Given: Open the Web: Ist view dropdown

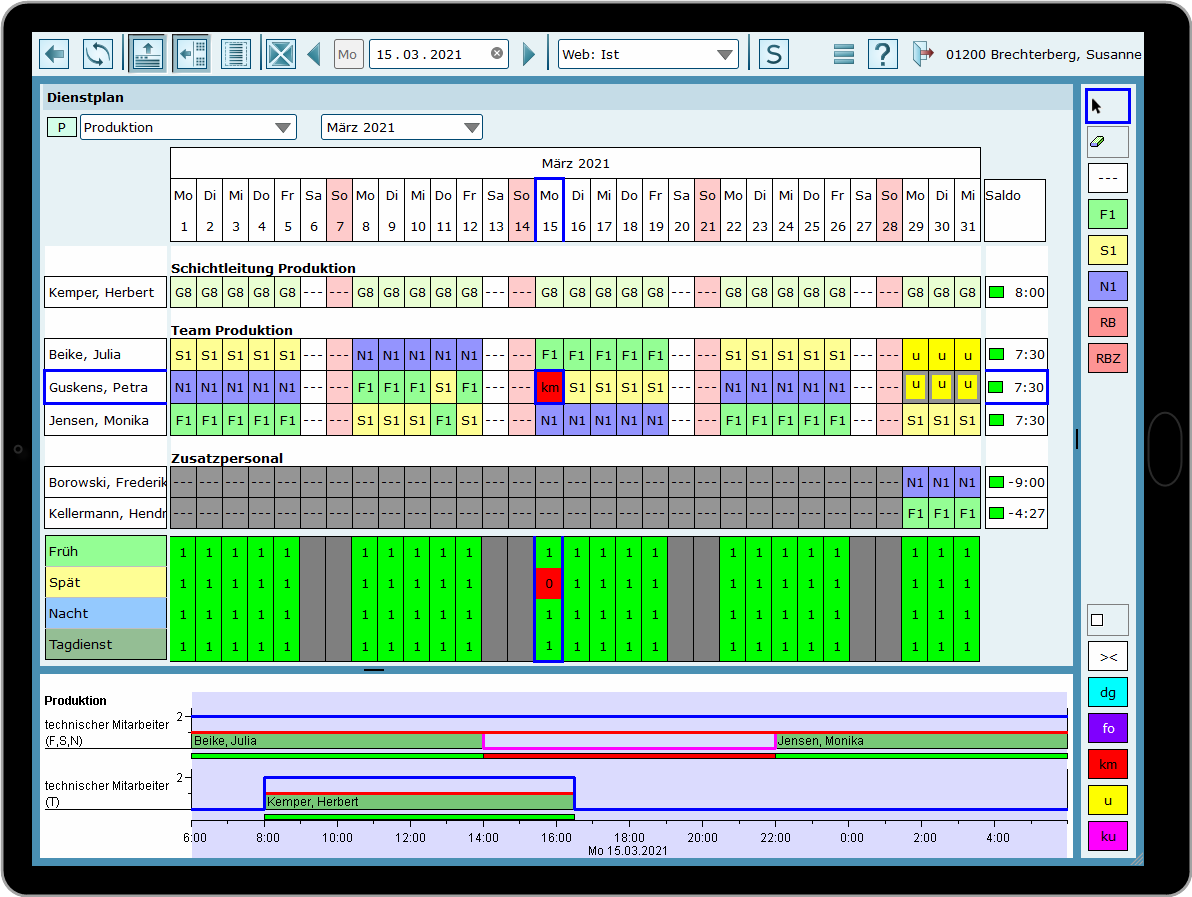Looking at the screenshot, I should [x=648, y=54].
